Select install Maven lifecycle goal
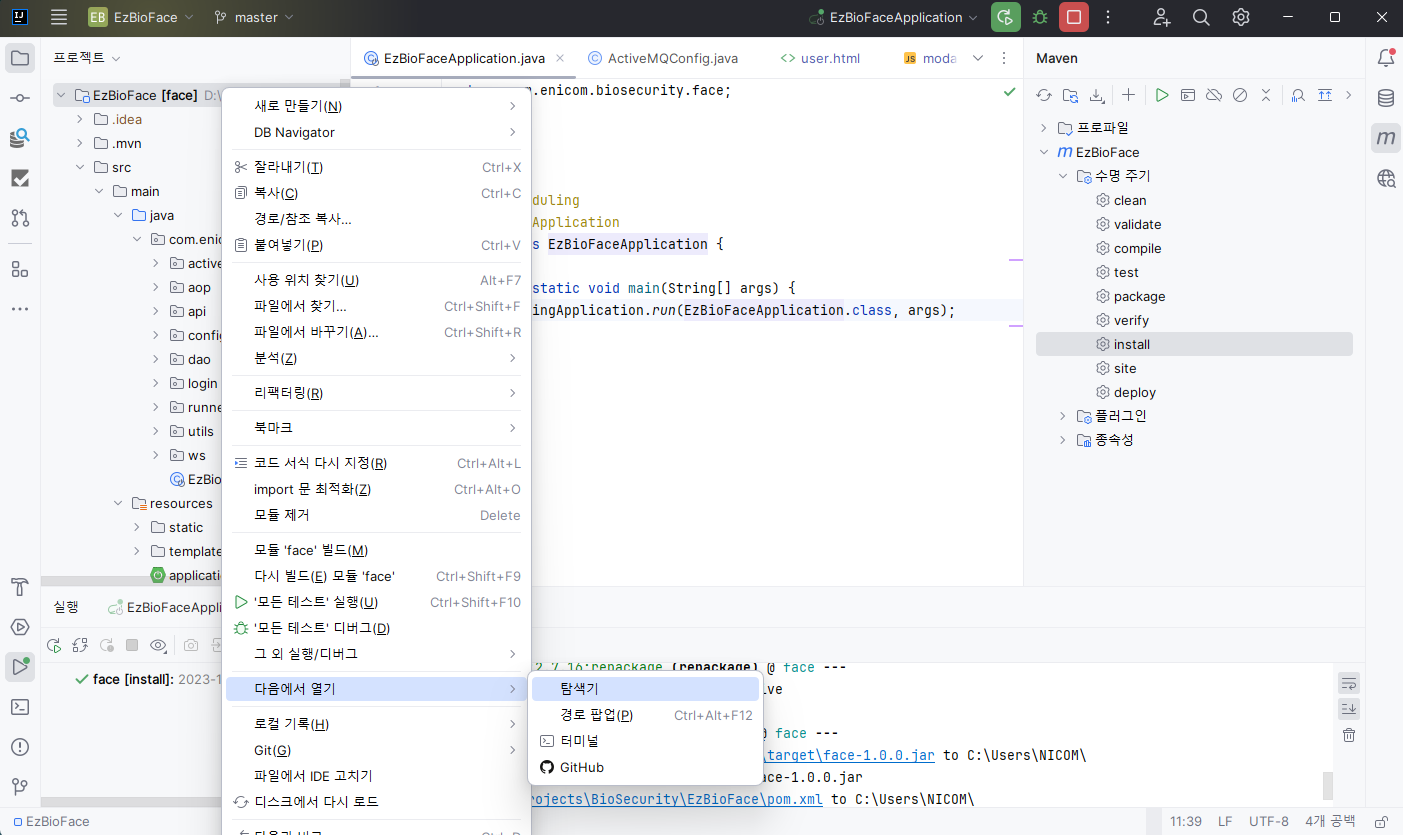This screenshot has height=835, width=1403. tap(1194, 344)
